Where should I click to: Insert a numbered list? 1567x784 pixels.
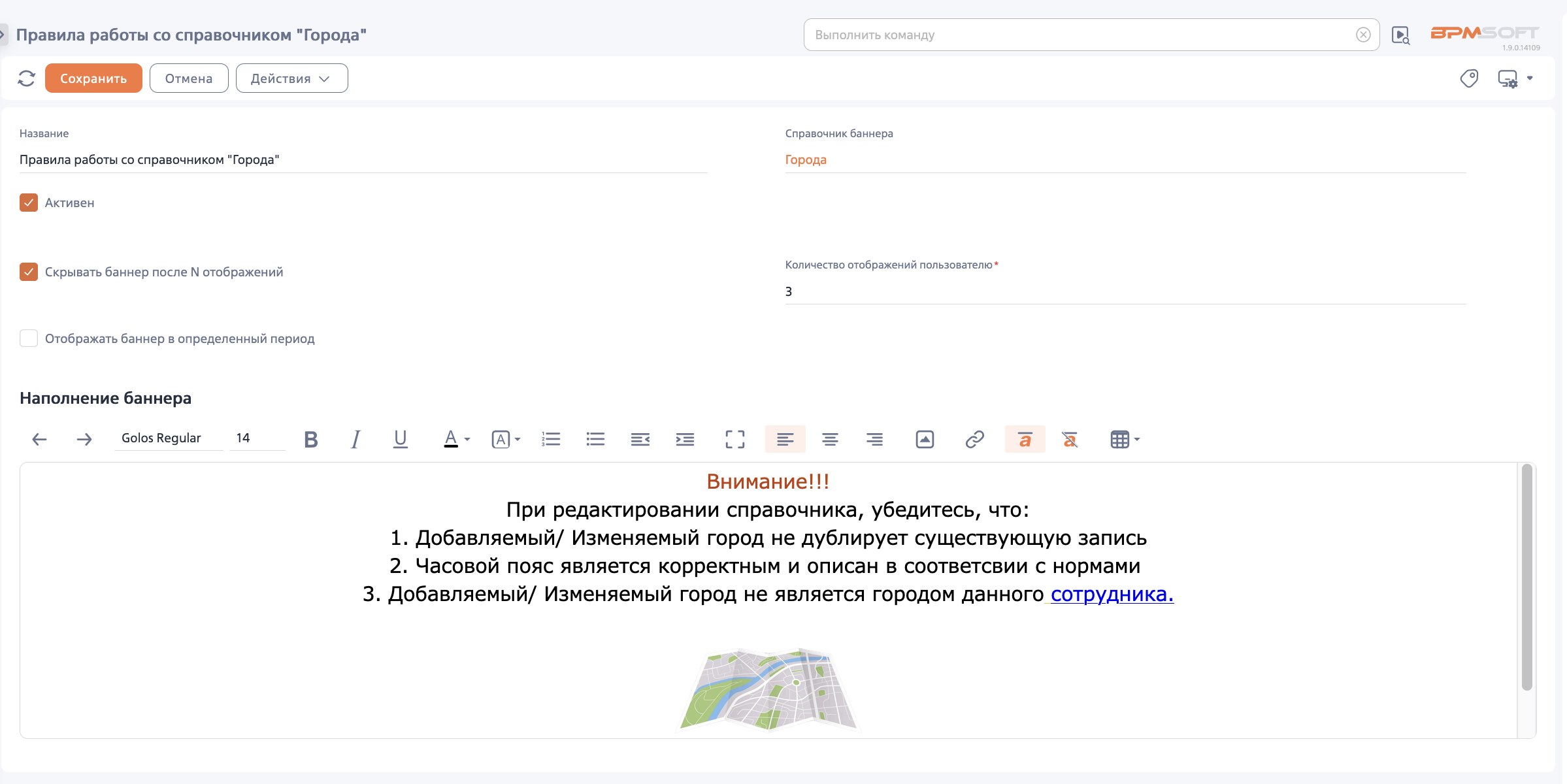tap(551, 439)
